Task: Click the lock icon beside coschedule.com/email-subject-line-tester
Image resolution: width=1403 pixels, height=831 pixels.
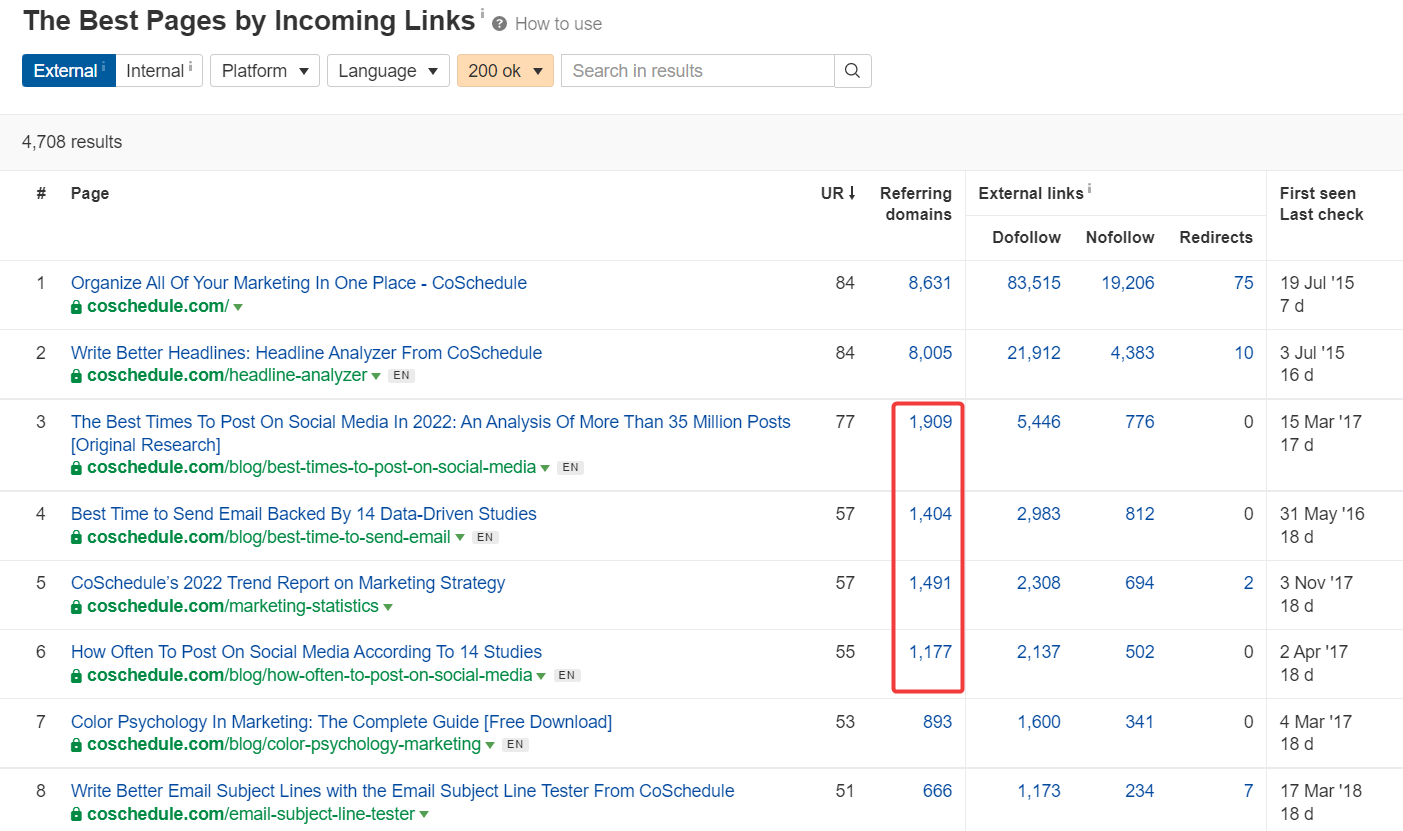Action: (x=77, y=815)
